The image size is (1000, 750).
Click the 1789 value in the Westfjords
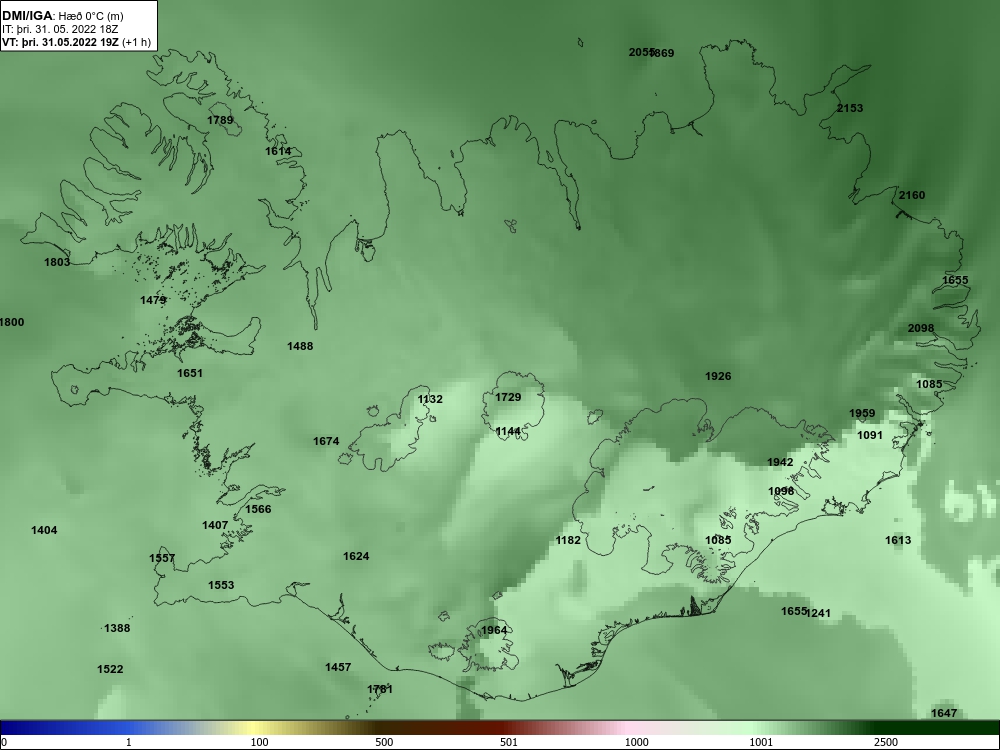(x=220, y=120)
